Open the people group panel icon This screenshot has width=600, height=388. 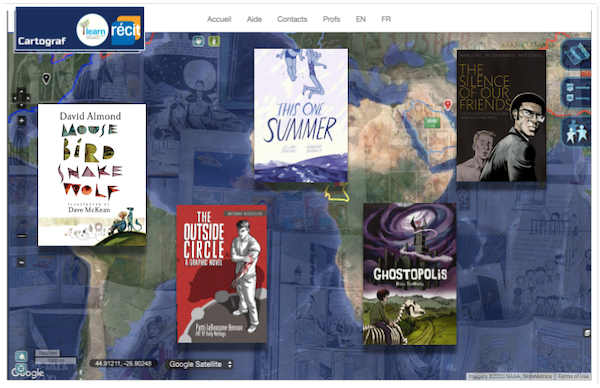coord(577,132)
